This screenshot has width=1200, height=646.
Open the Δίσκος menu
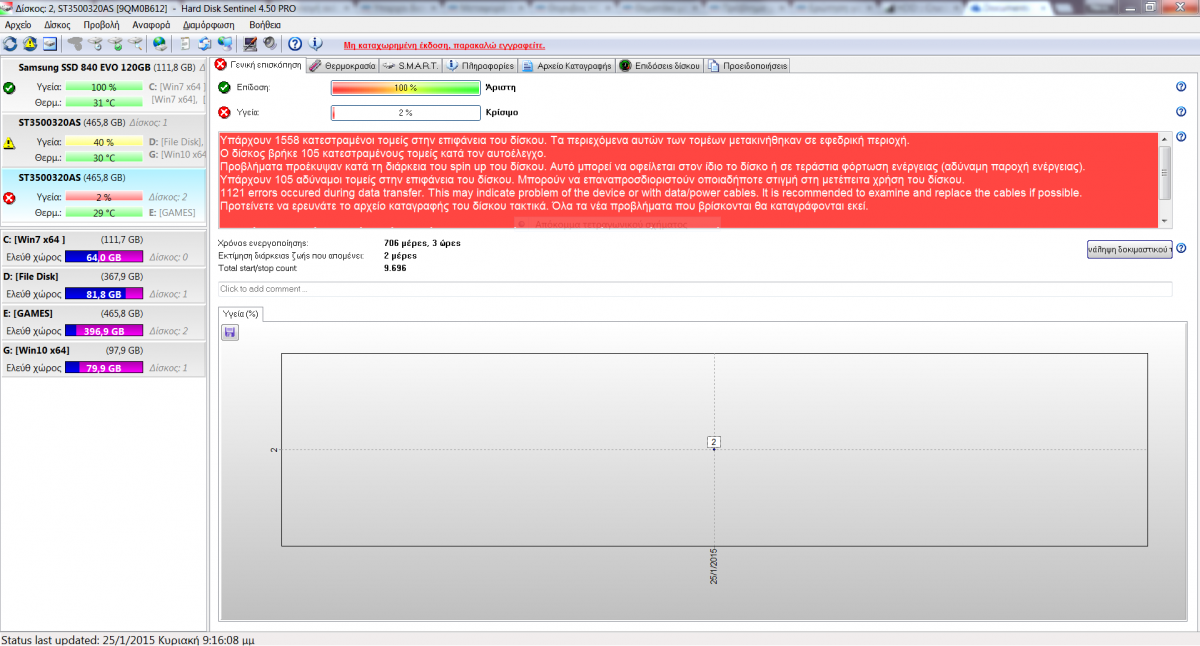(x=57, y=24)
